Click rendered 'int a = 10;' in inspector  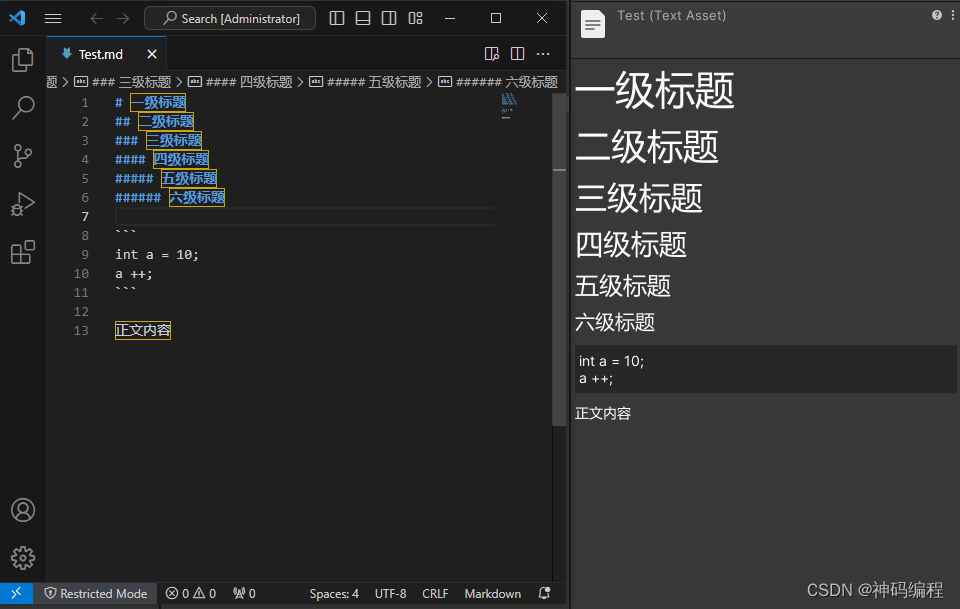point(611,361)
